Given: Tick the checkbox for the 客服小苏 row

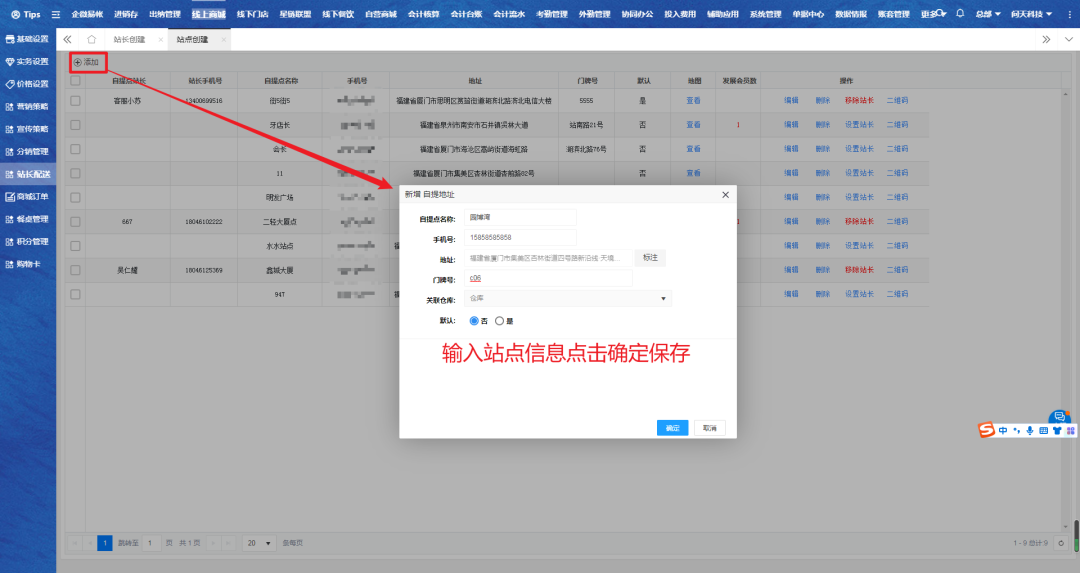Looking at the screenshot, I should point(75,101).
